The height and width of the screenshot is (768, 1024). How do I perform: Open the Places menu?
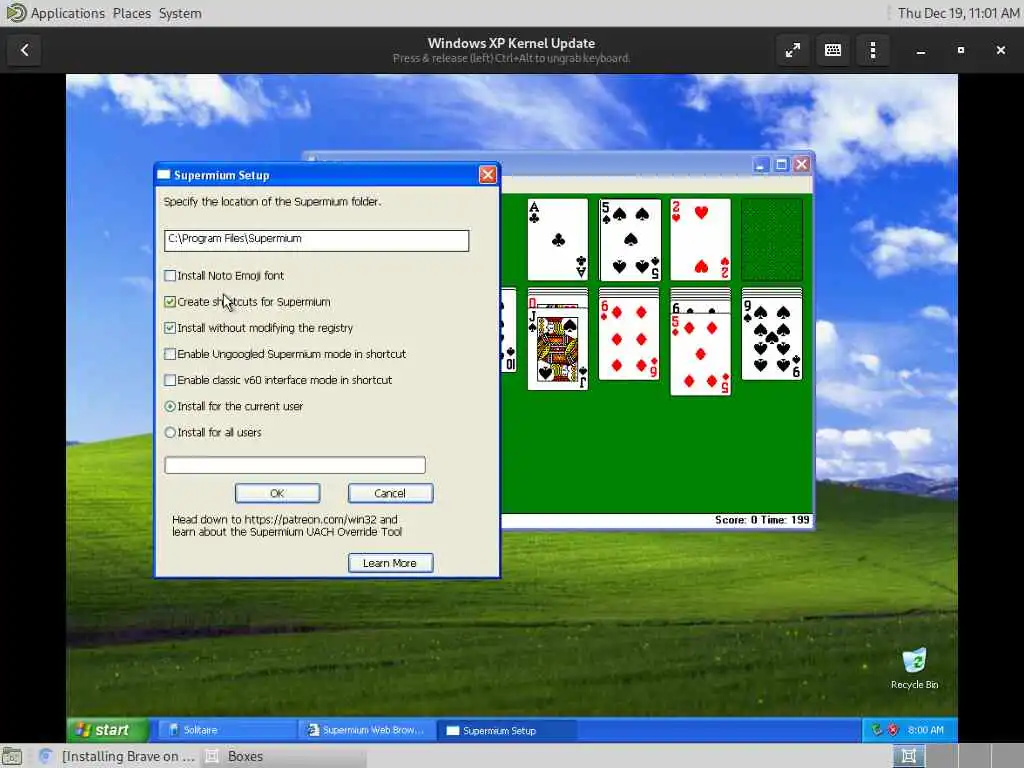point(132,13)
